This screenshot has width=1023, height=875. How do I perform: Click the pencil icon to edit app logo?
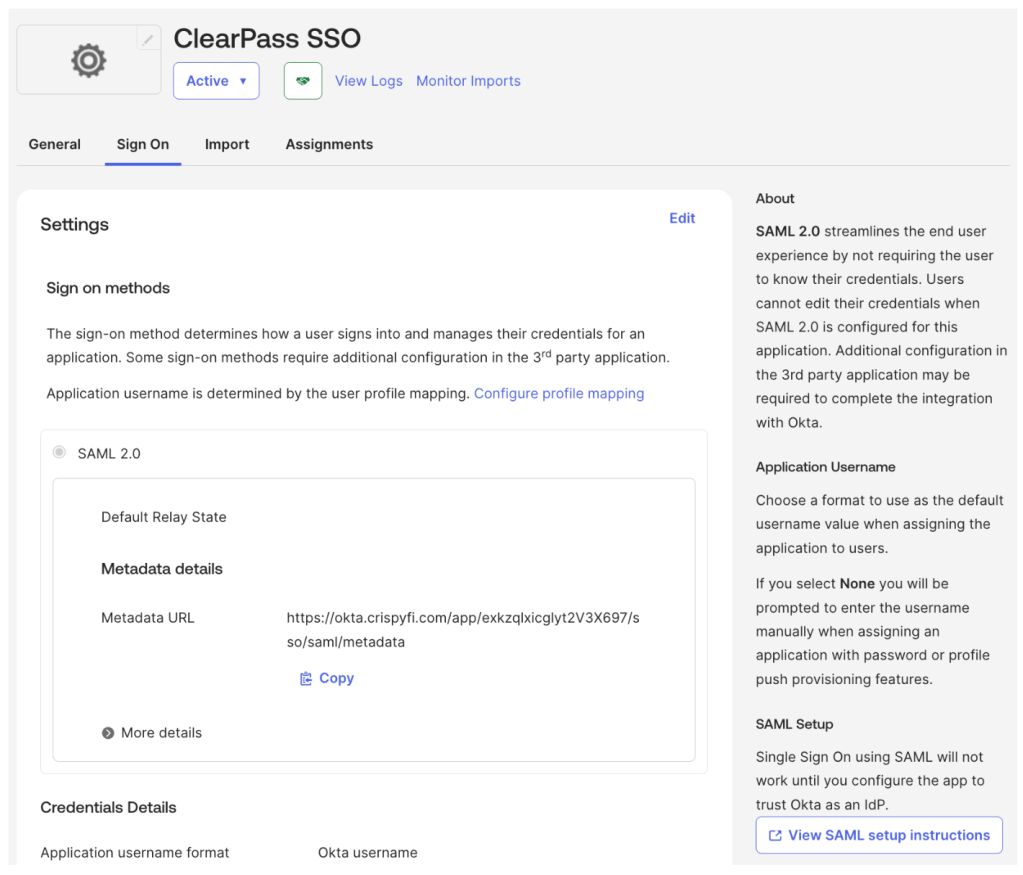click(148, 40)
